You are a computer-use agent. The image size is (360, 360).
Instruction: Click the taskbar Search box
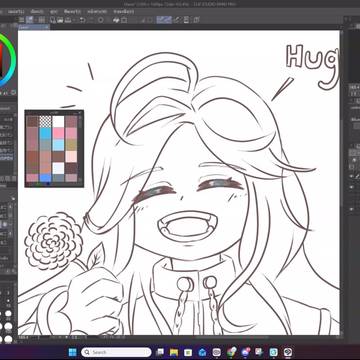click(116, 352)
